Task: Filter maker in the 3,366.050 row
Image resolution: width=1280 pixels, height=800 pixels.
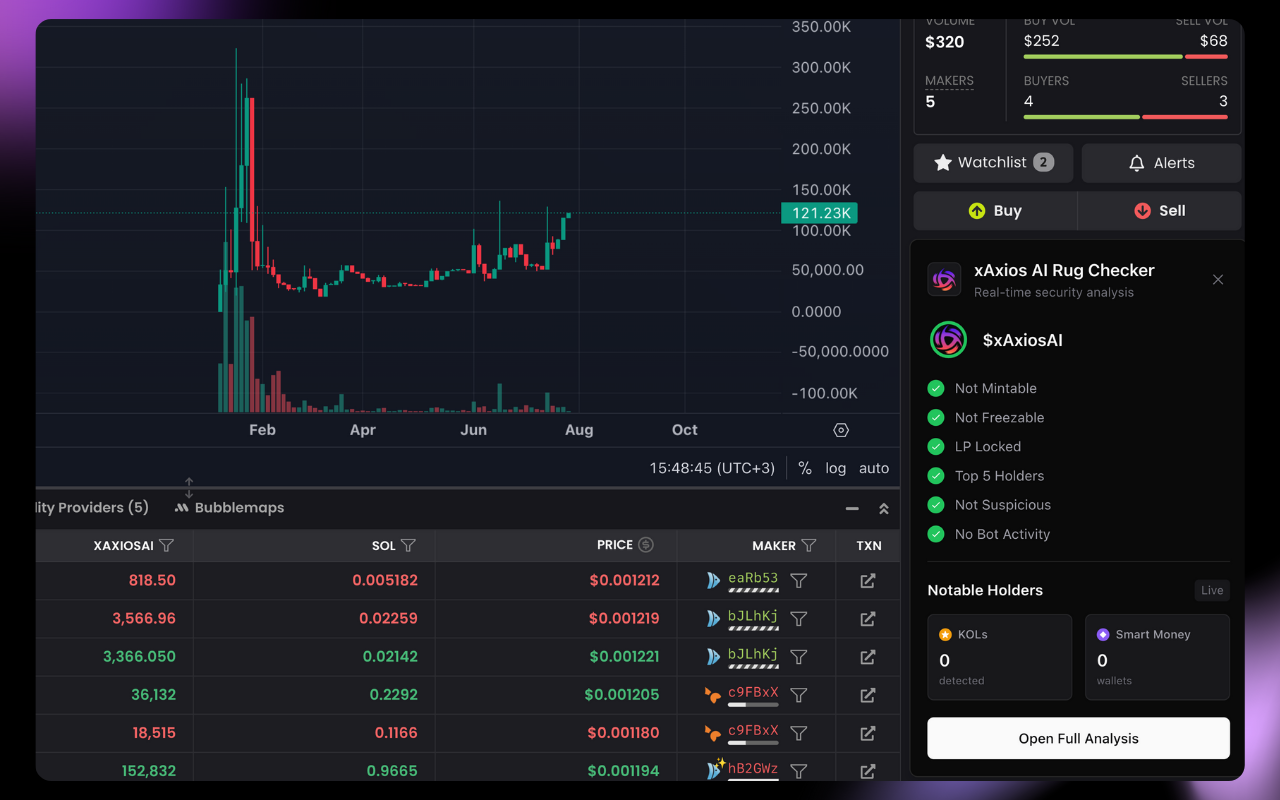Action: pyautogui.click(x=799, y=657)
